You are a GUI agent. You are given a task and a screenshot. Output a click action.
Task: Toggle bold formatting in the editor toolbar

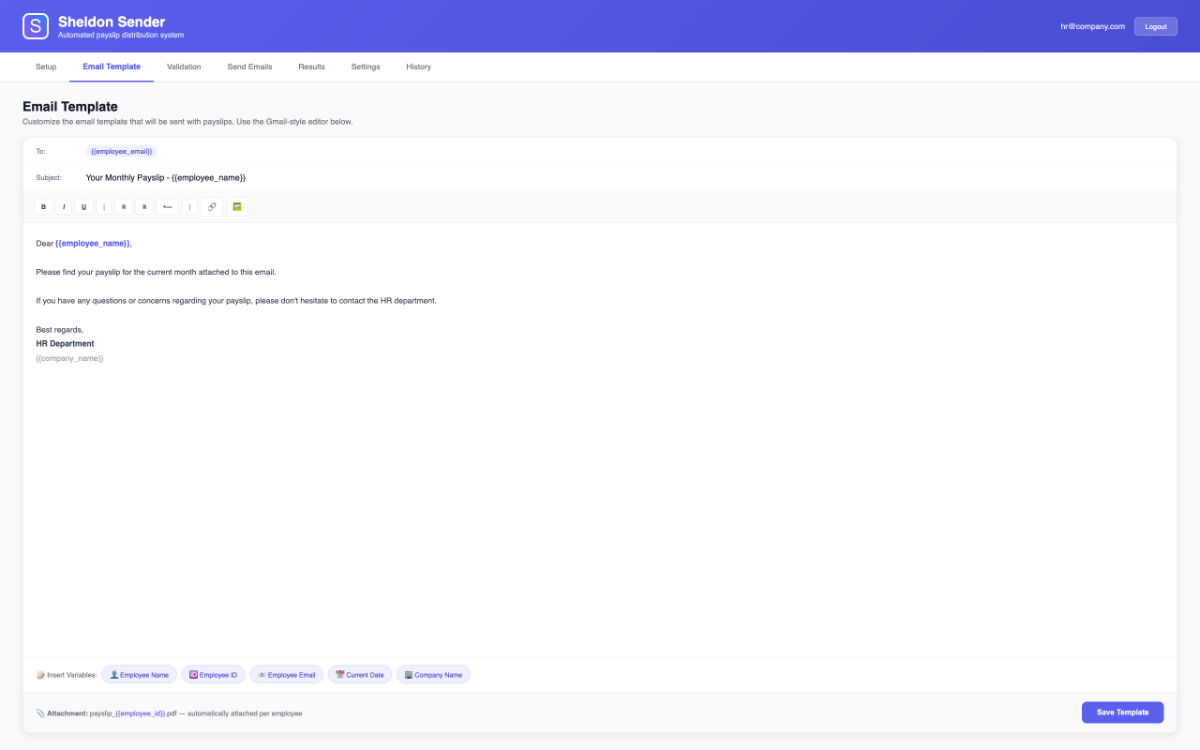click(43, 206)
